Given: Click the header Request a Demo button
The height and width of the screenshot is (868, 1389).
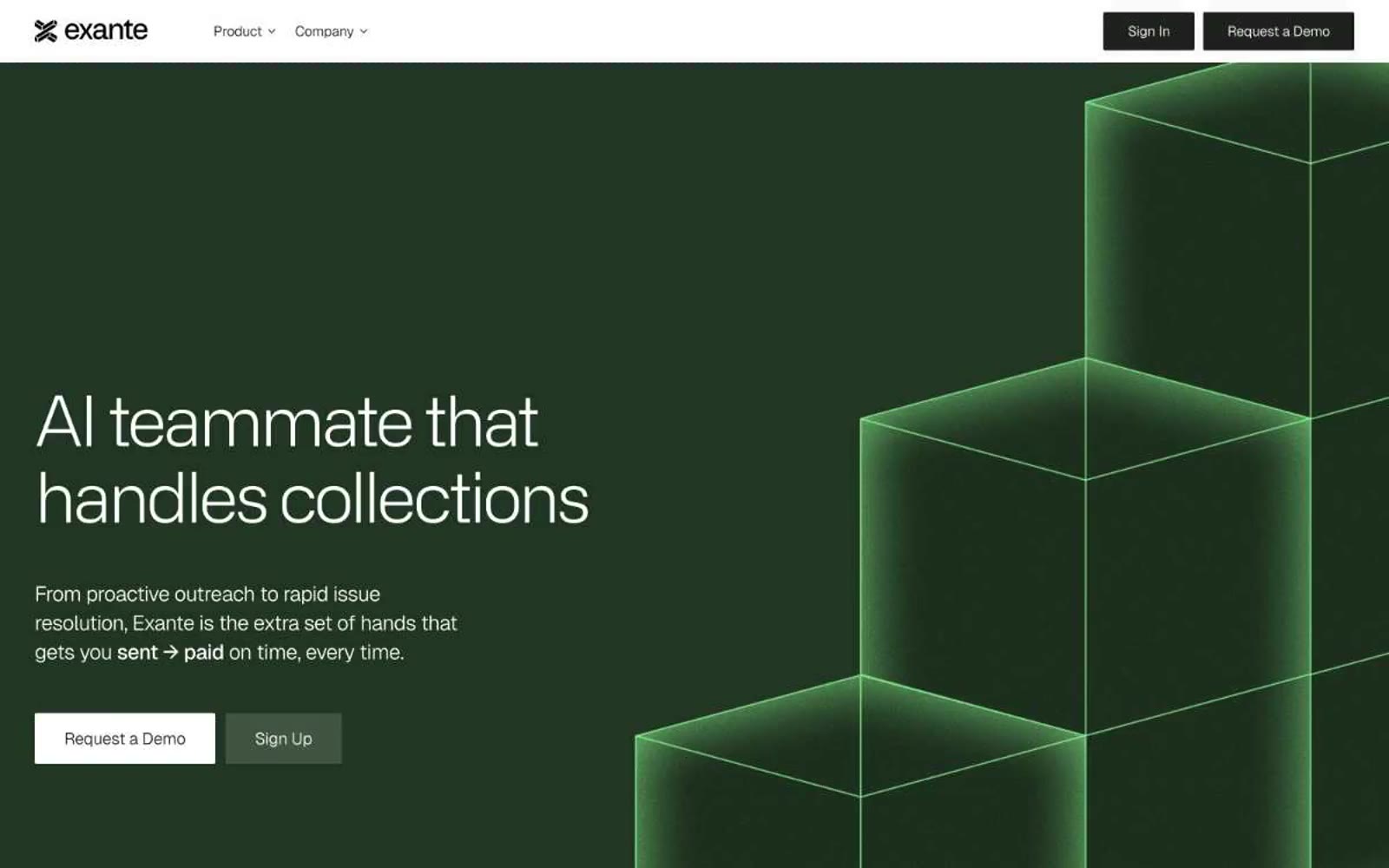Looking at the screenshot, I should pos(1278,31).
